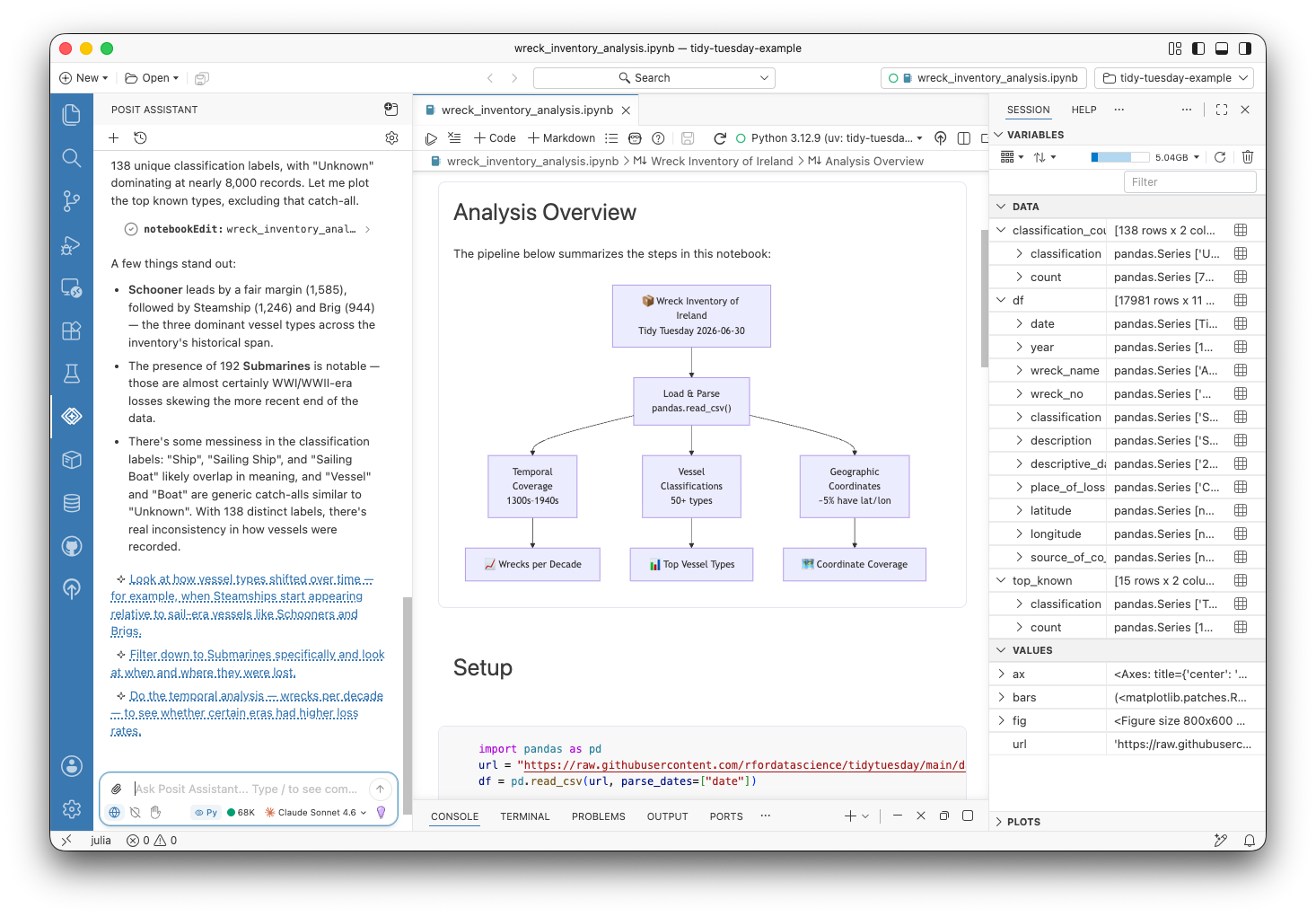Open the df data viewer grid icon
The height and width of the screenshot is (917, 1316).
[x=1241, y=300]
